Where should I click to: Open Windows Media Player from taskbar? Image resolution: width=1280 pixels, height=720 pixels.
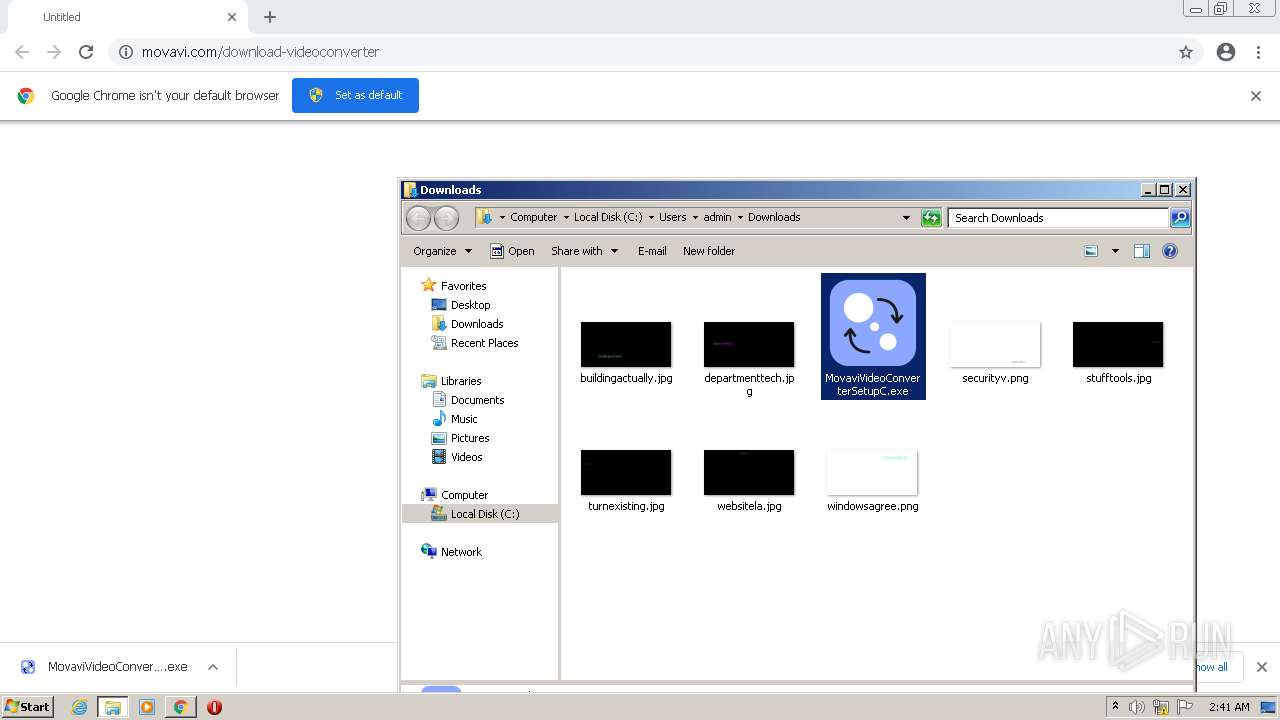(x=147, y=707)
